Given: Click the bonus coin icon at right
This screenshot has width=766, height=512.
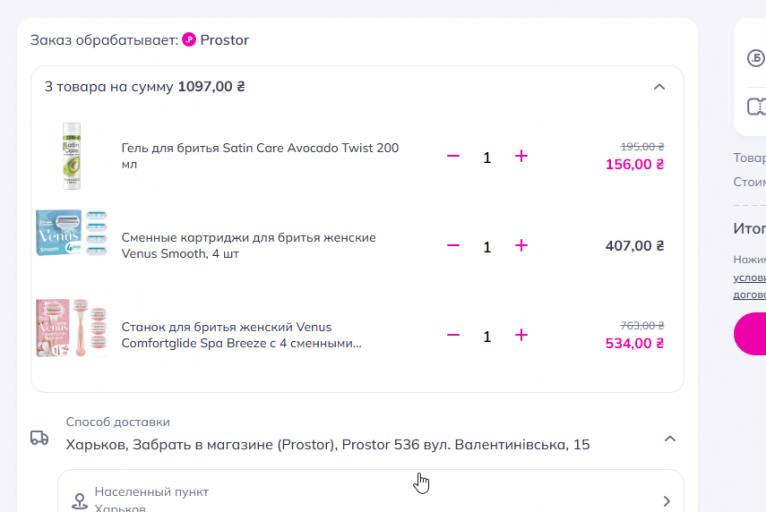Looking at the screenshot, I should click(x=755, y=58).
